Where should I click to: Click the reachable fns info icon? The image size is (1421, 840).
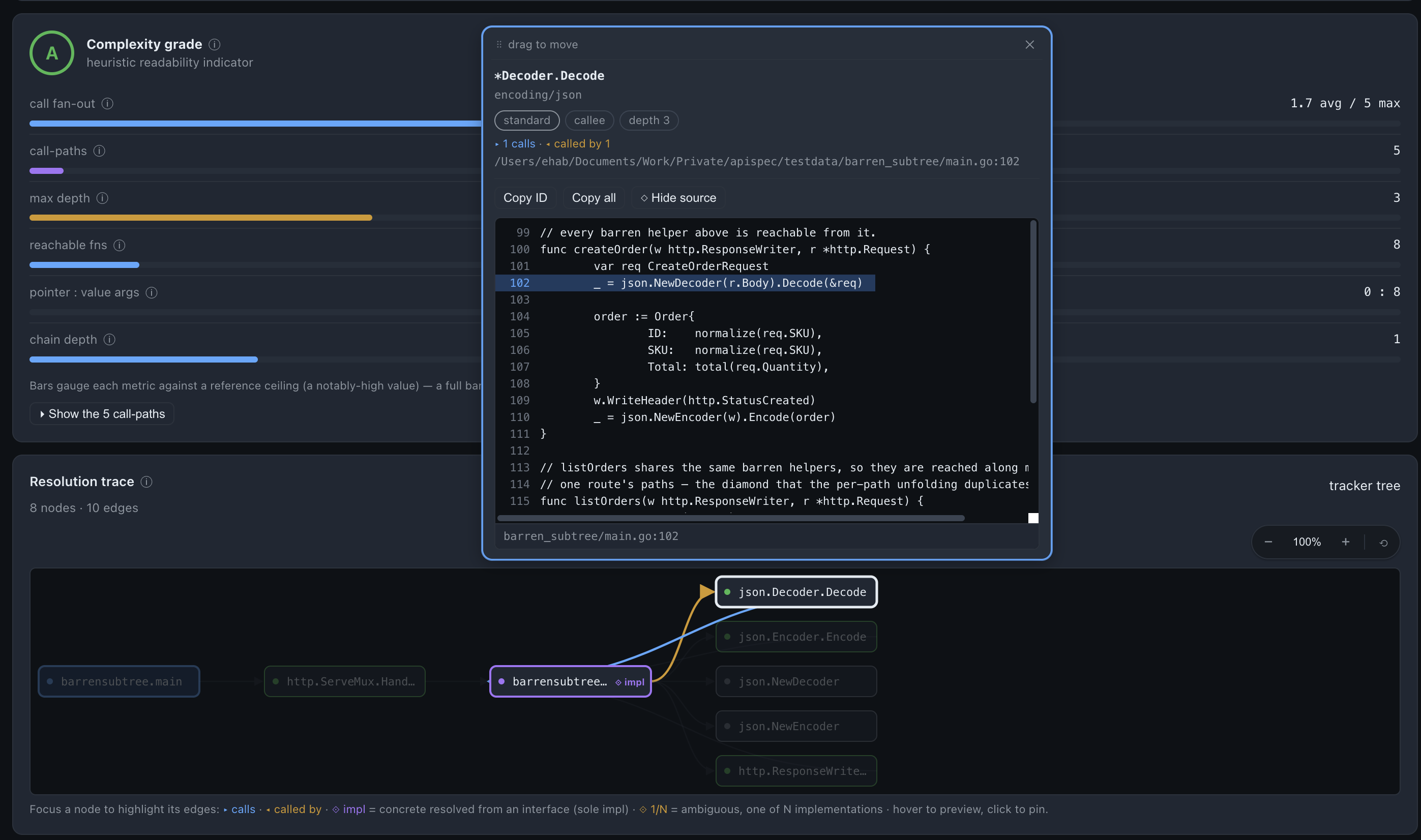120,245
